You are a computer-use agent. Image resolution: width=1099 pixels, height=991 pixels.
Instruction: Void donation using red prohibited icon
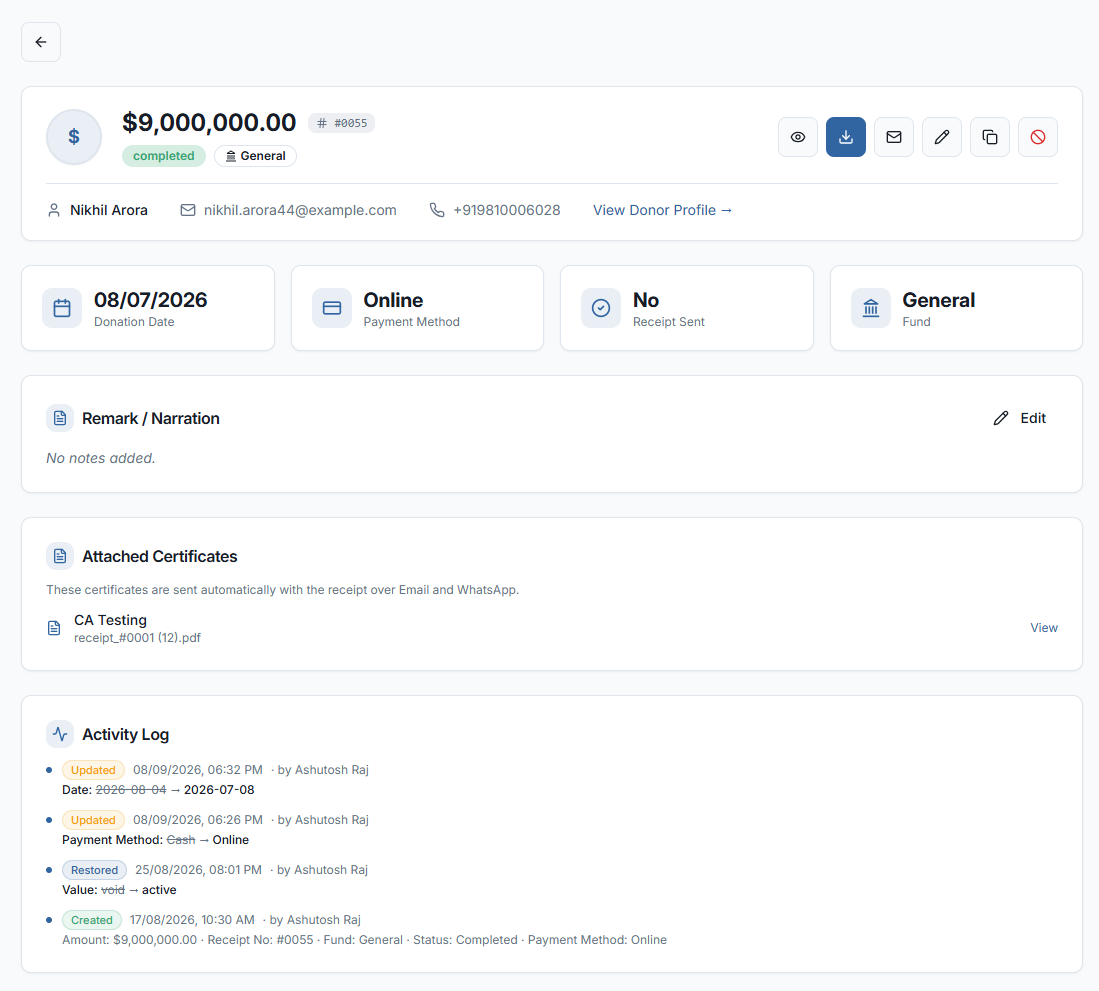(1037, 137)
